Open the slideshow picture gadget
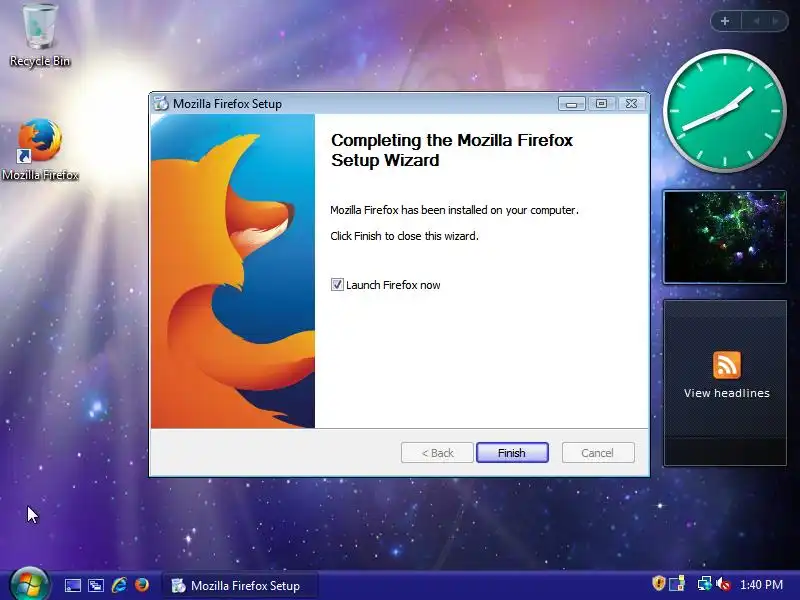The image size is (800, 600). pos(725,237)
